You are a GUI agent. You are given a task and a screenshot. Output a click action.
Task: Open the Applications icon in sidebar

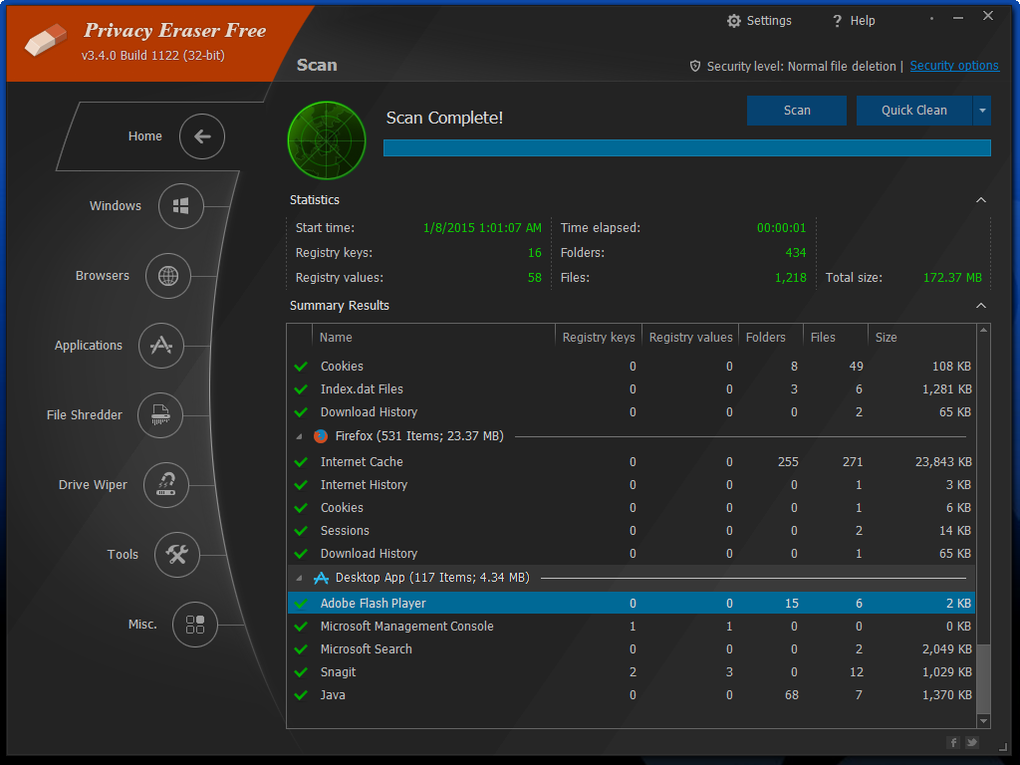[x=161, y=345]
